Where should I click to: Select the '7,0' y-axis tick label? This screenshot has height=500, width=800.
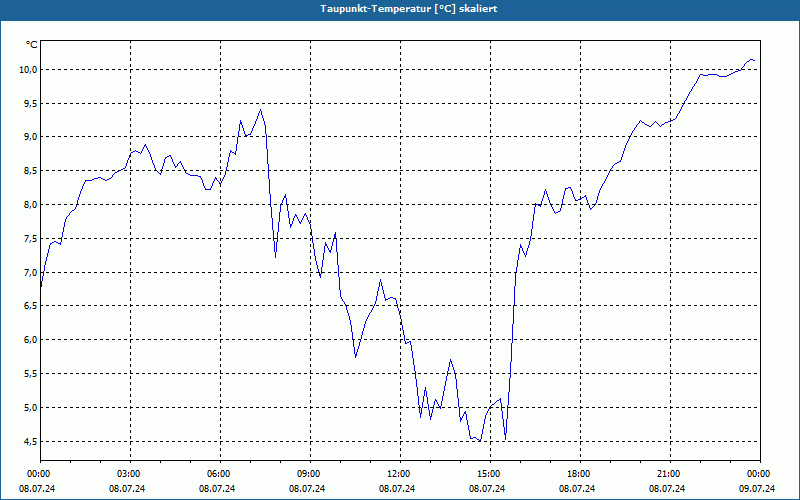coord(31,272)
